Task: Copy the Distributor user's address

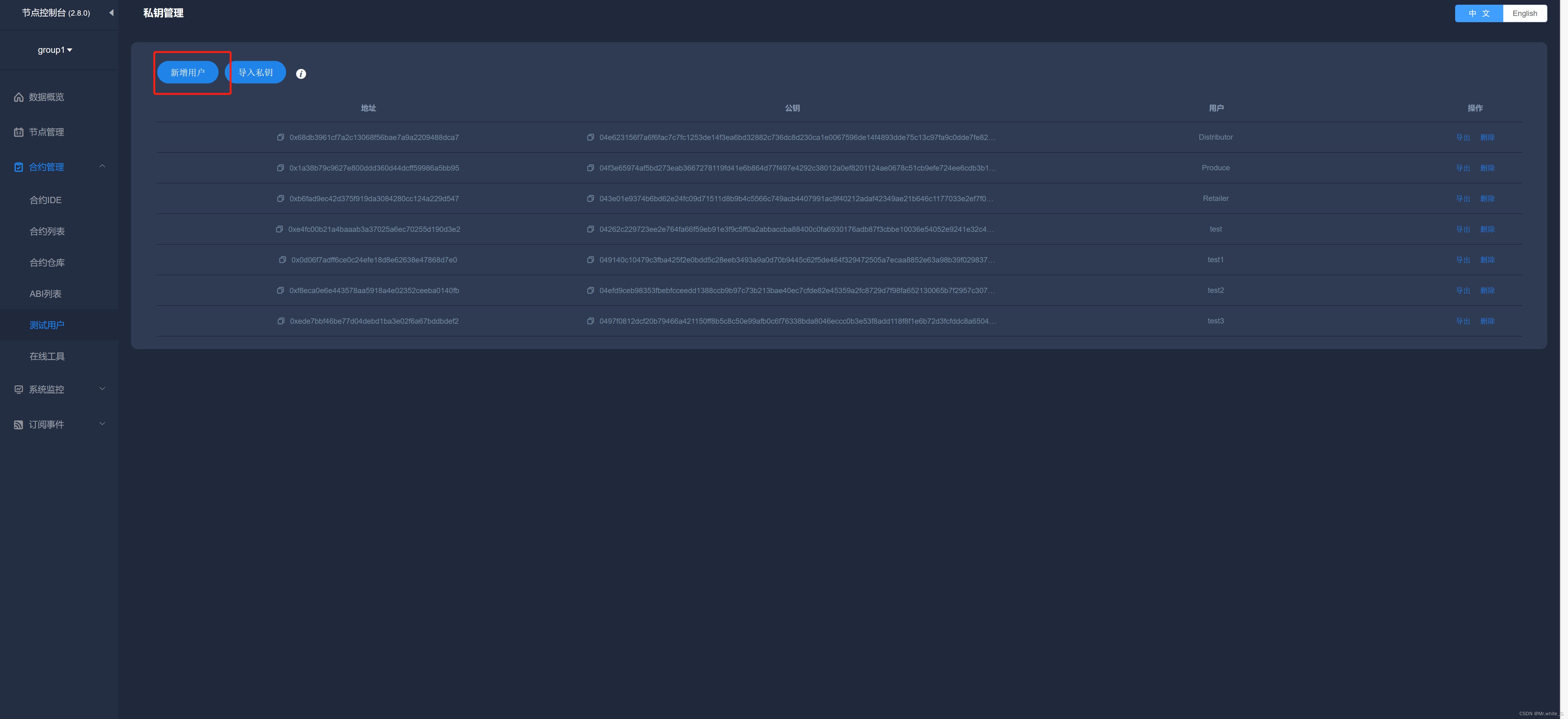Action: click(x=280, y=137)
